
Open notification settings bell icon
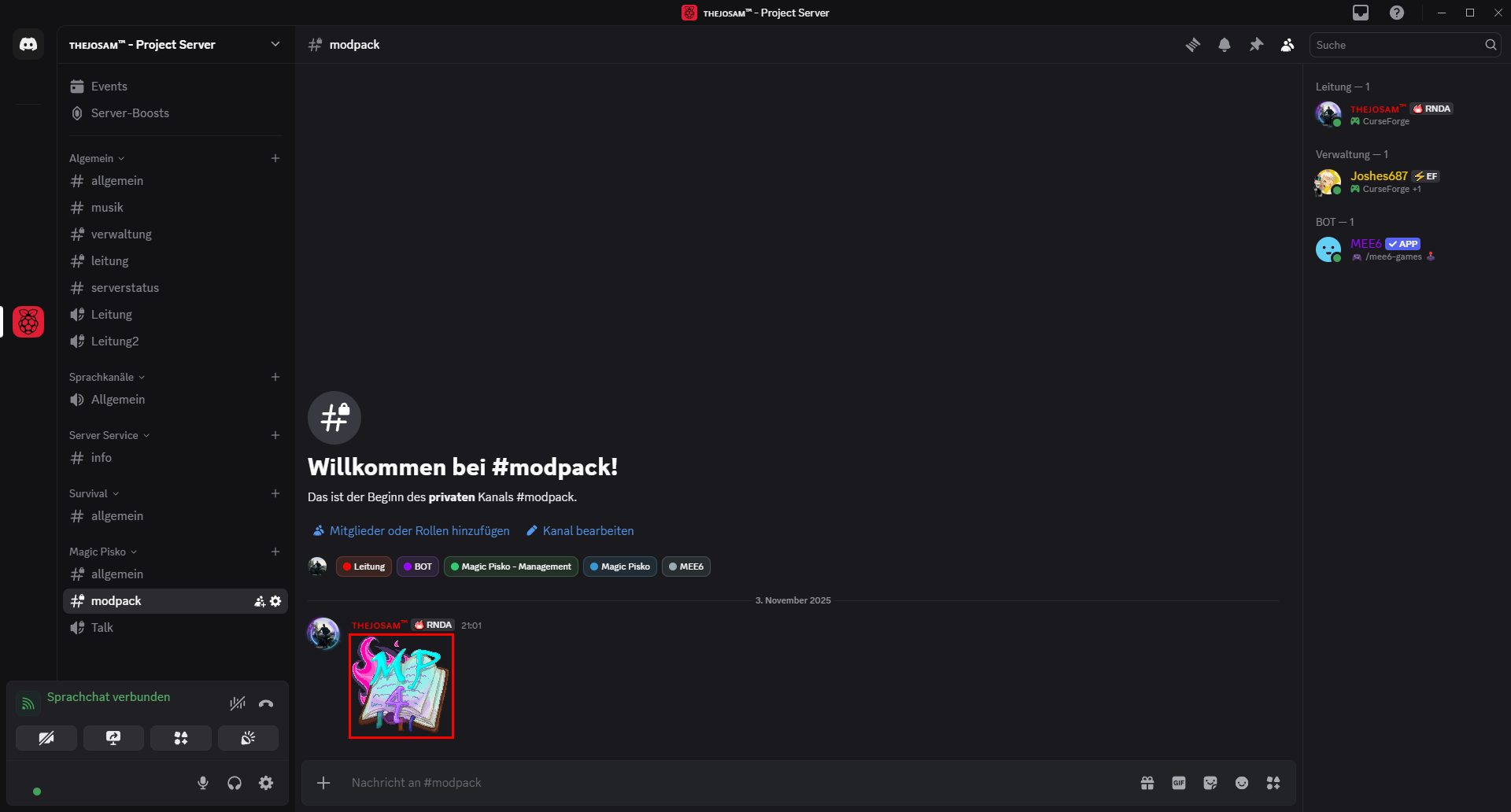coord(1225,45)
